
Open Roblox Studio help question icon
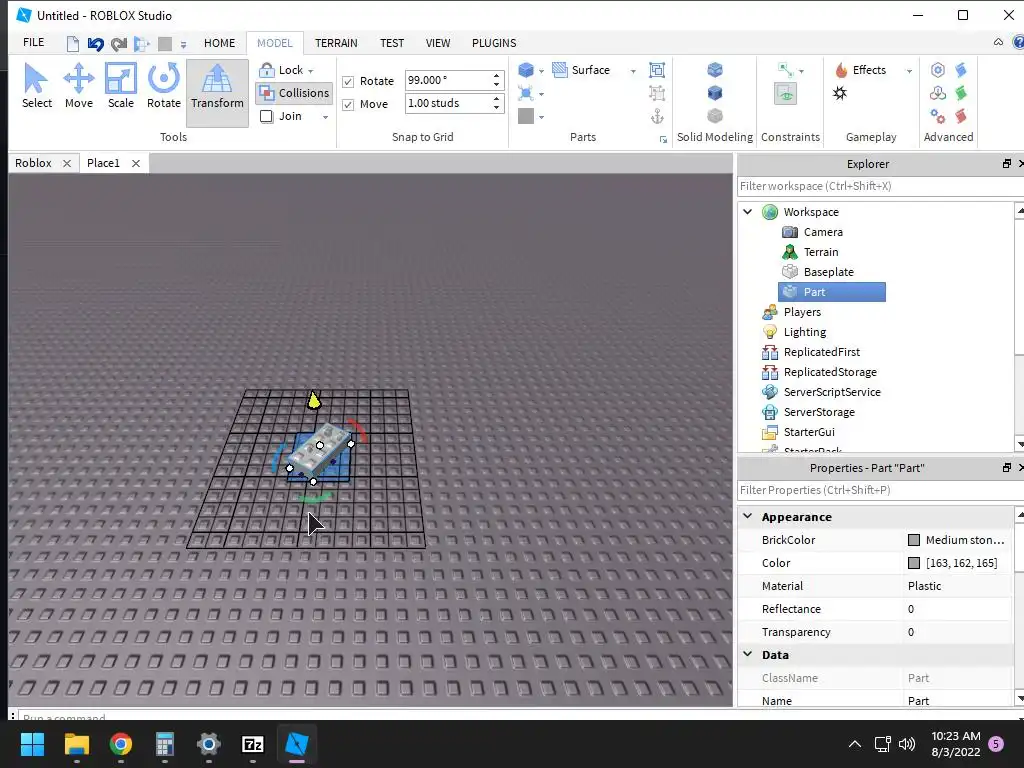point(1018,42)
